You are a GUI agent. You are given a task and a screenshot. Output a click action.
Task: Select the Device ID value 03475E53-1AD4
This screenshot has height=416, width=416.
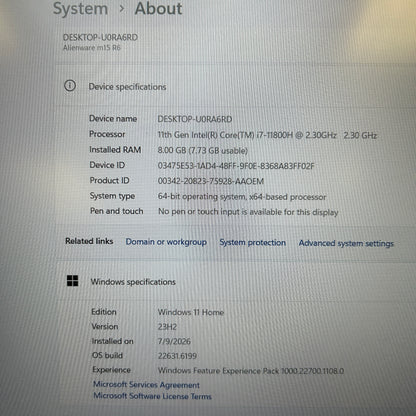coord(236,166)
